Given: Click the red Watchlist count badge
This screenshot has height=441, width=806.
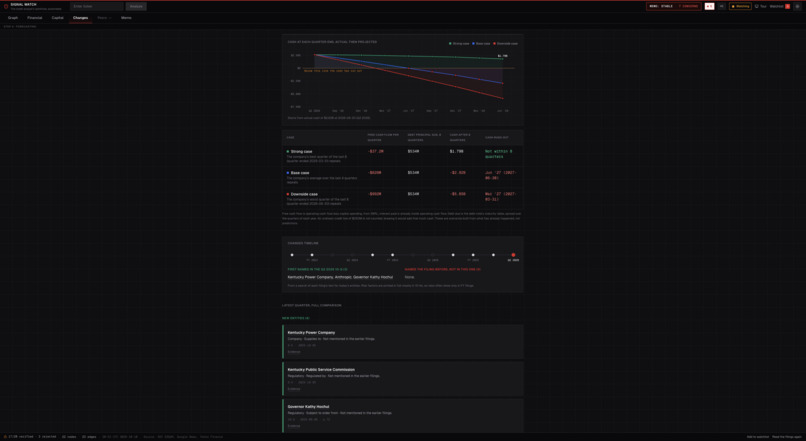Looking at the screenshot, I should (787, 6).
